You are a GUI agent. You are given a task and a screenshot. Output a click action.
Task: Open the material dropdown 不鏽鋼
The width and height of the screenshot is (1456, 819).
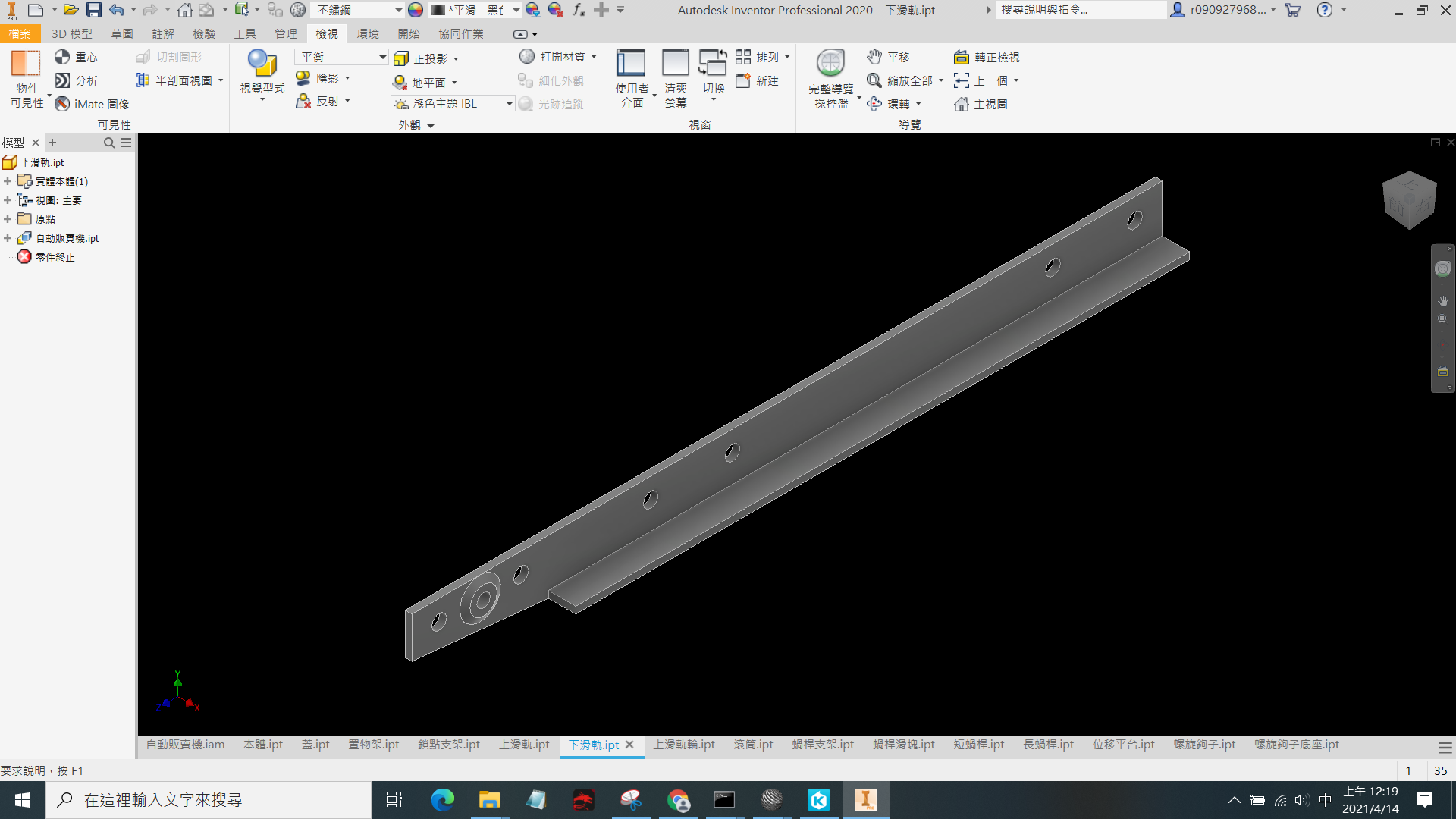(358, 10)
